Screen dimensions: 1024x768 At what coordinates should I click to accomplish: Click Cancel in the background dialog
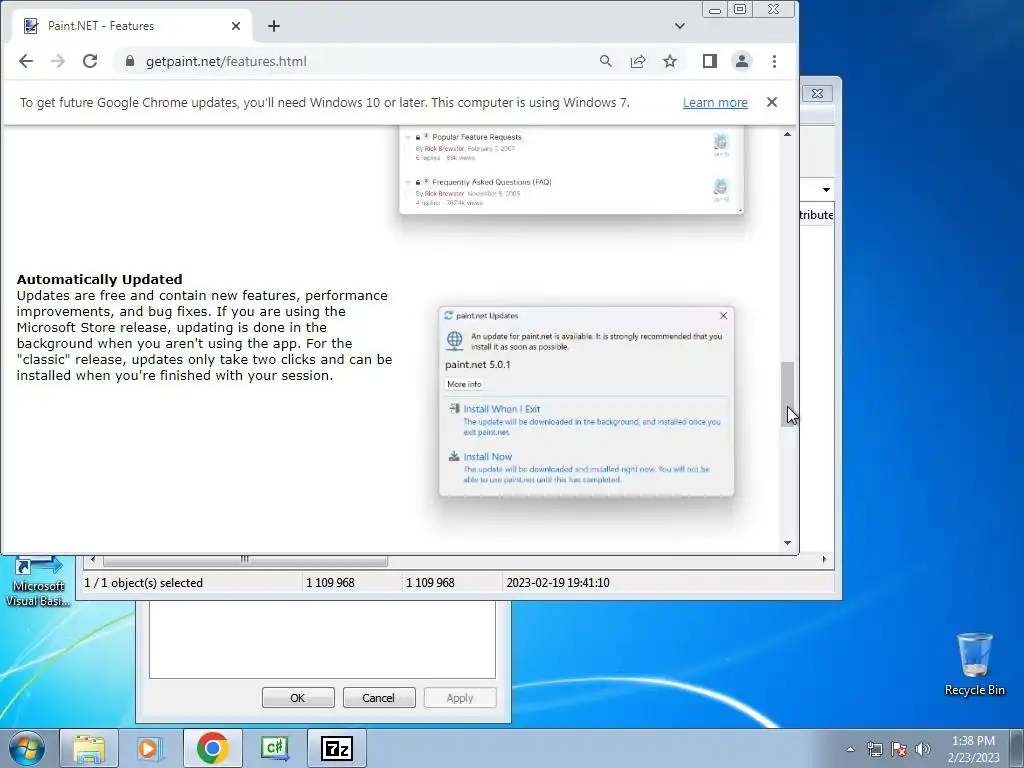coord(379,697)
